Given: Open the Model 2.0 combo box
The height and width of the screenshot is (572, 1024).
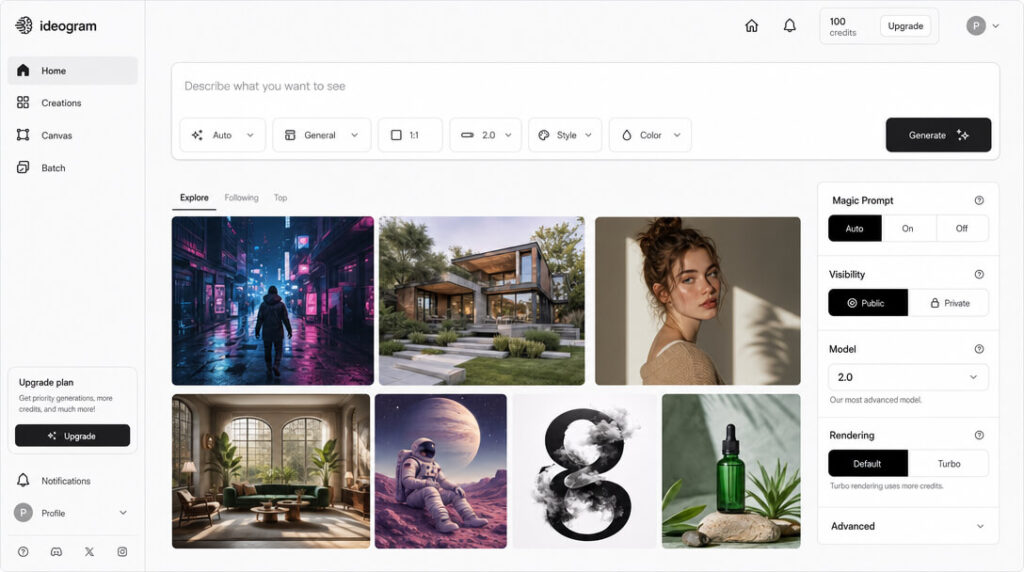Looking at the screenshot, I should point(908,377).
